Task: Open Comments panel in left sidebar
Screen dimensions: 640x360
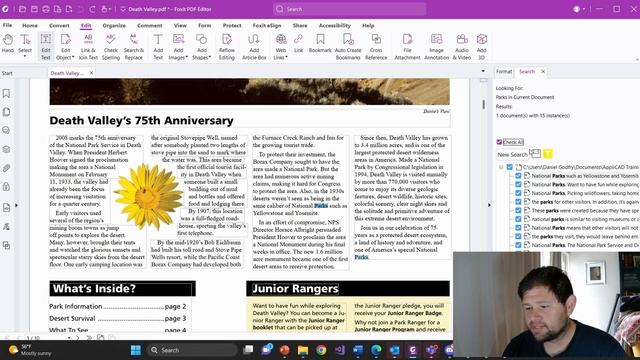Action: [6, 131]
